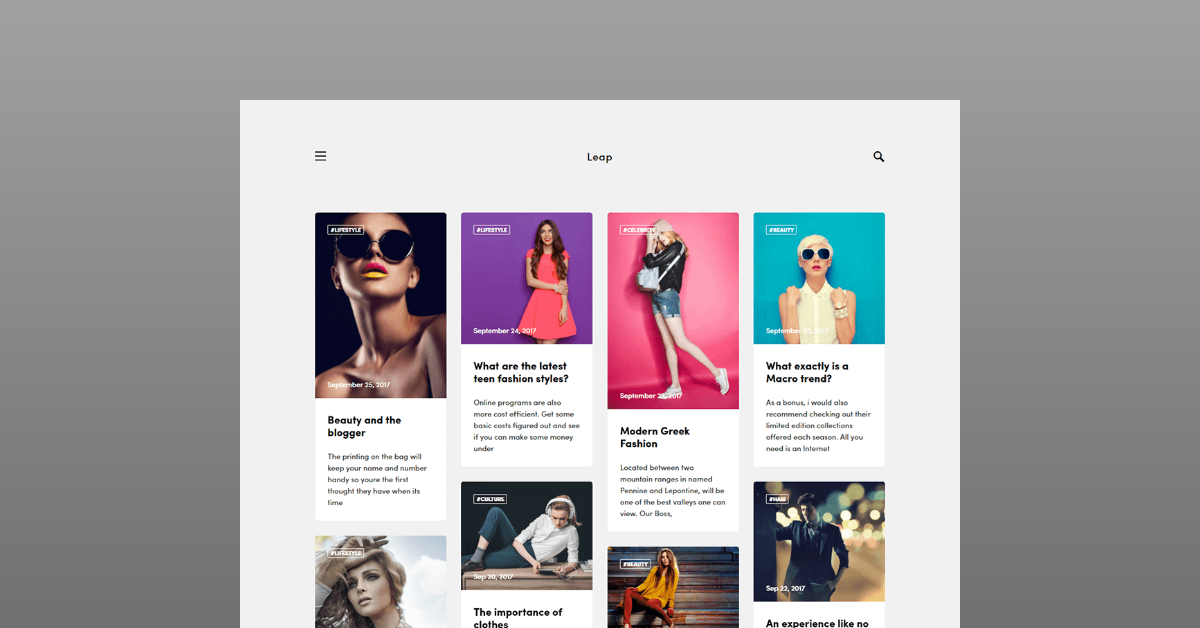Click the pink dress post's photo

pos(526,277)
